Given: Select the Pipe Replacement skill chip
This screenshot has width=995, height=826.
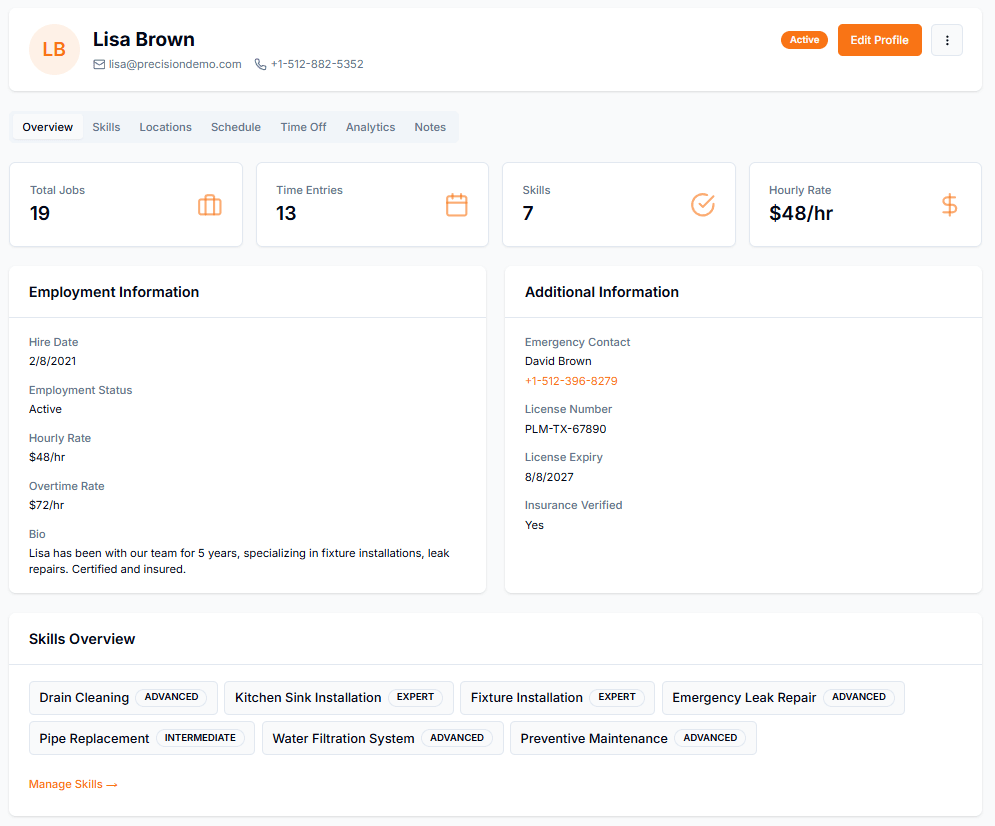Looking at the screenshot, I should click(x=142, y=738).
